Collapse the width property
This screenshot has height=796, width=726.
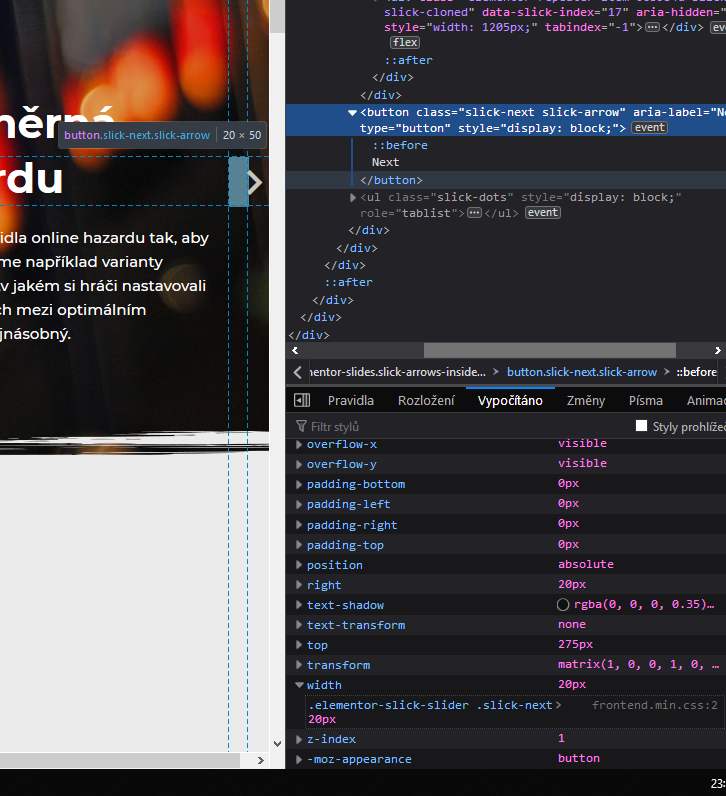point(299,685)
